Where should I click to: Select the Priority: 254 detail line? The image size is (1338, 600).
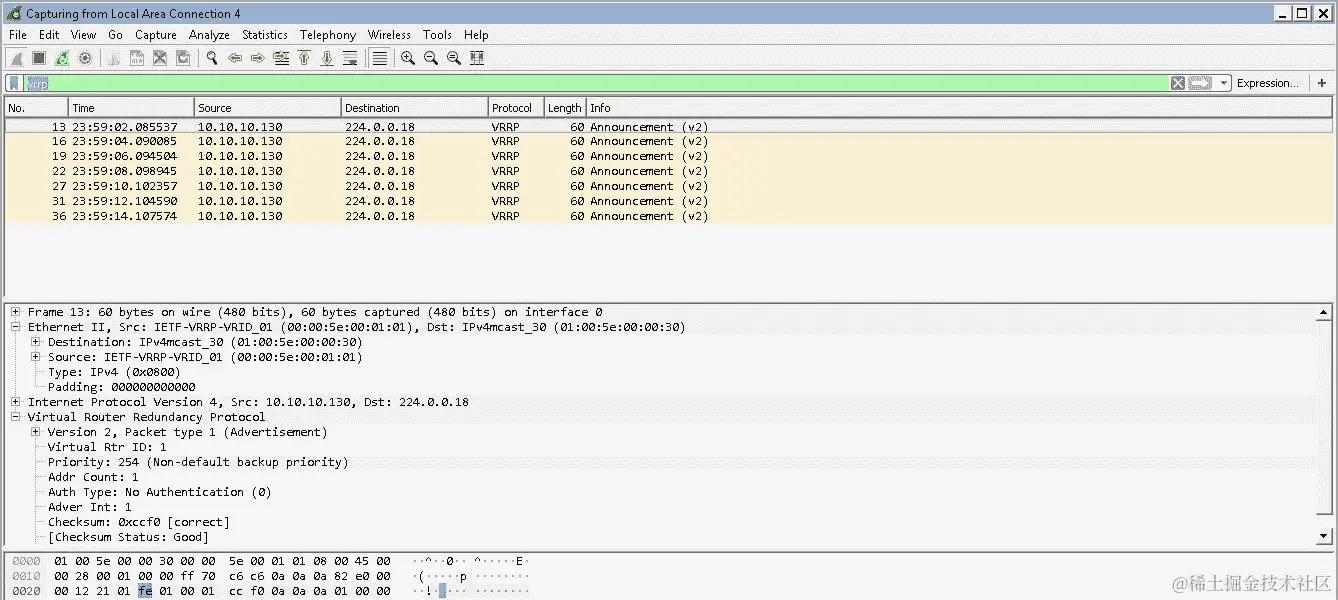(198, 462)
